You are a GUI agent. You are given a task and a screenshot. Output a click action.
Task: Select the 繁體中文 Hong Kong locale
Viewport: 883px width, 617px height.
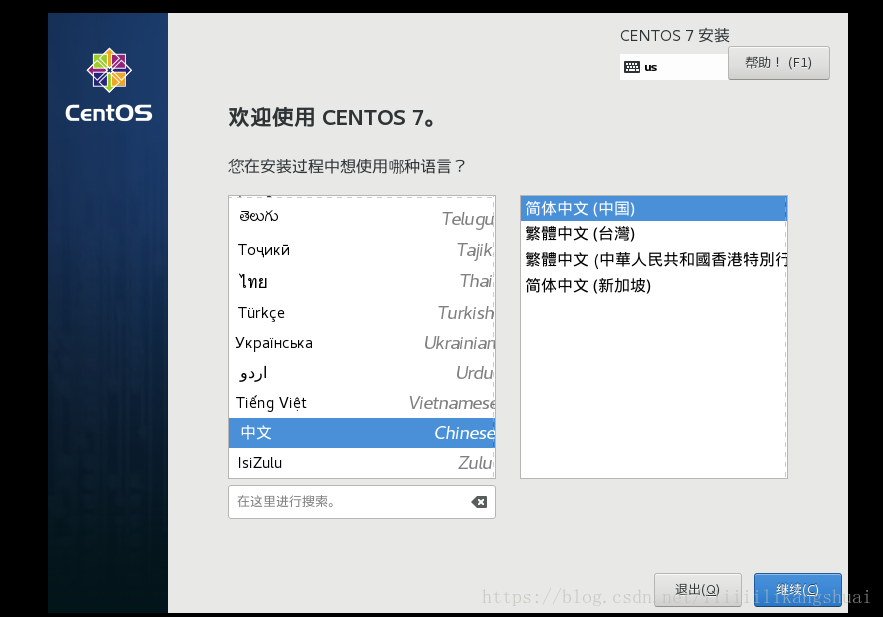click(x=653, y=260)
